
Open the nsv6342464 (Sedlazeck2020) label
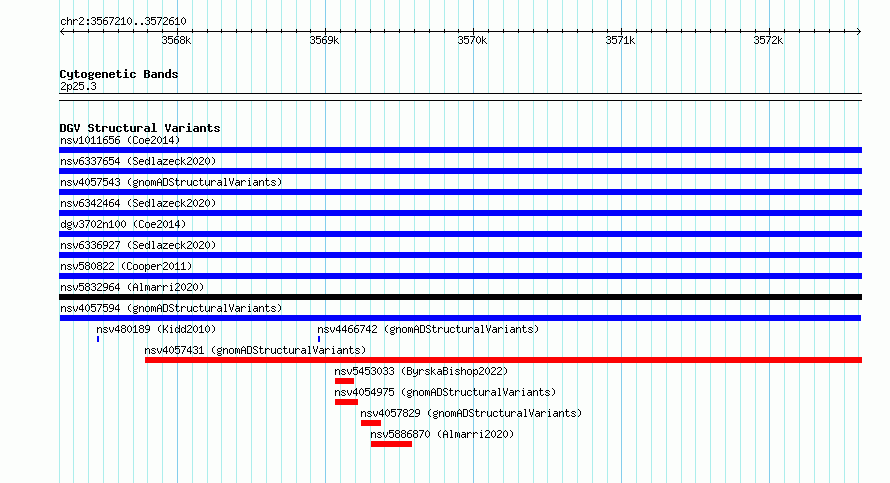(x=138, y=203)
